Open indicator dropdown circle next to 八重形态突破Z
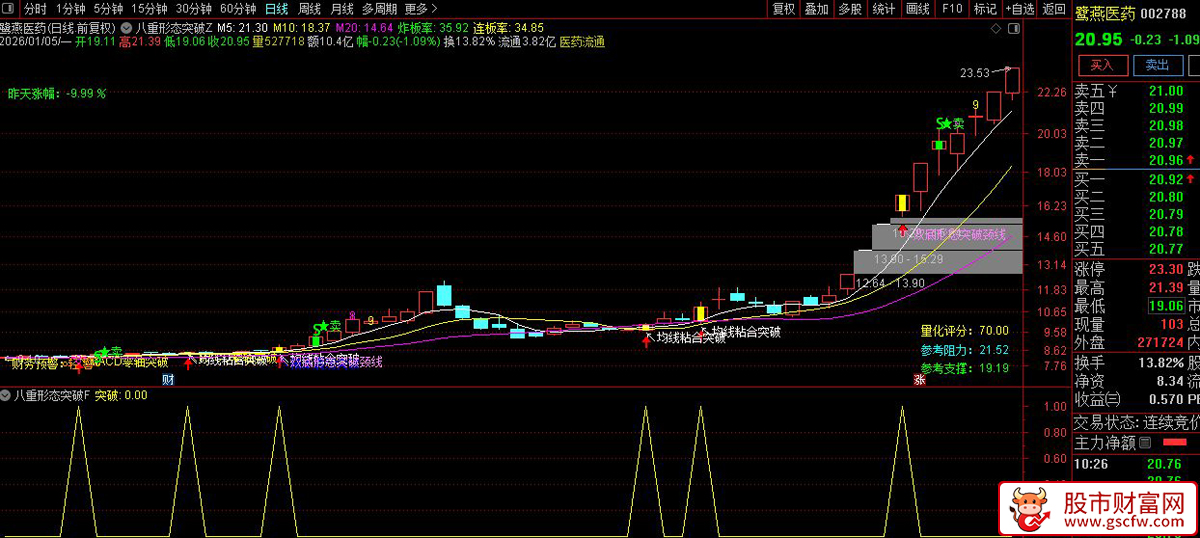Image resolution: width=1200 pixels, height=538 pixels. coord(124,26)
